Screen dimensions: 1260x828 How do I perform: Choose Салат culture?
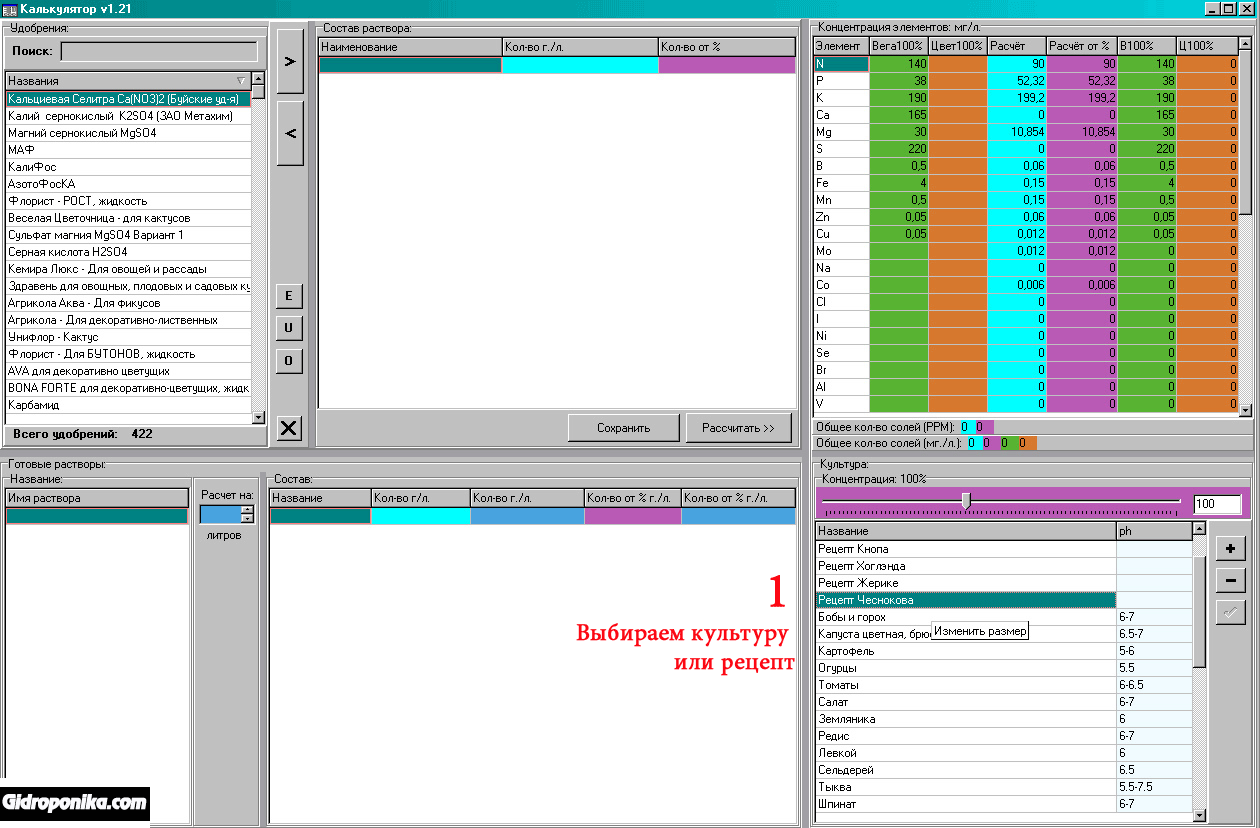tap(966, 702)
